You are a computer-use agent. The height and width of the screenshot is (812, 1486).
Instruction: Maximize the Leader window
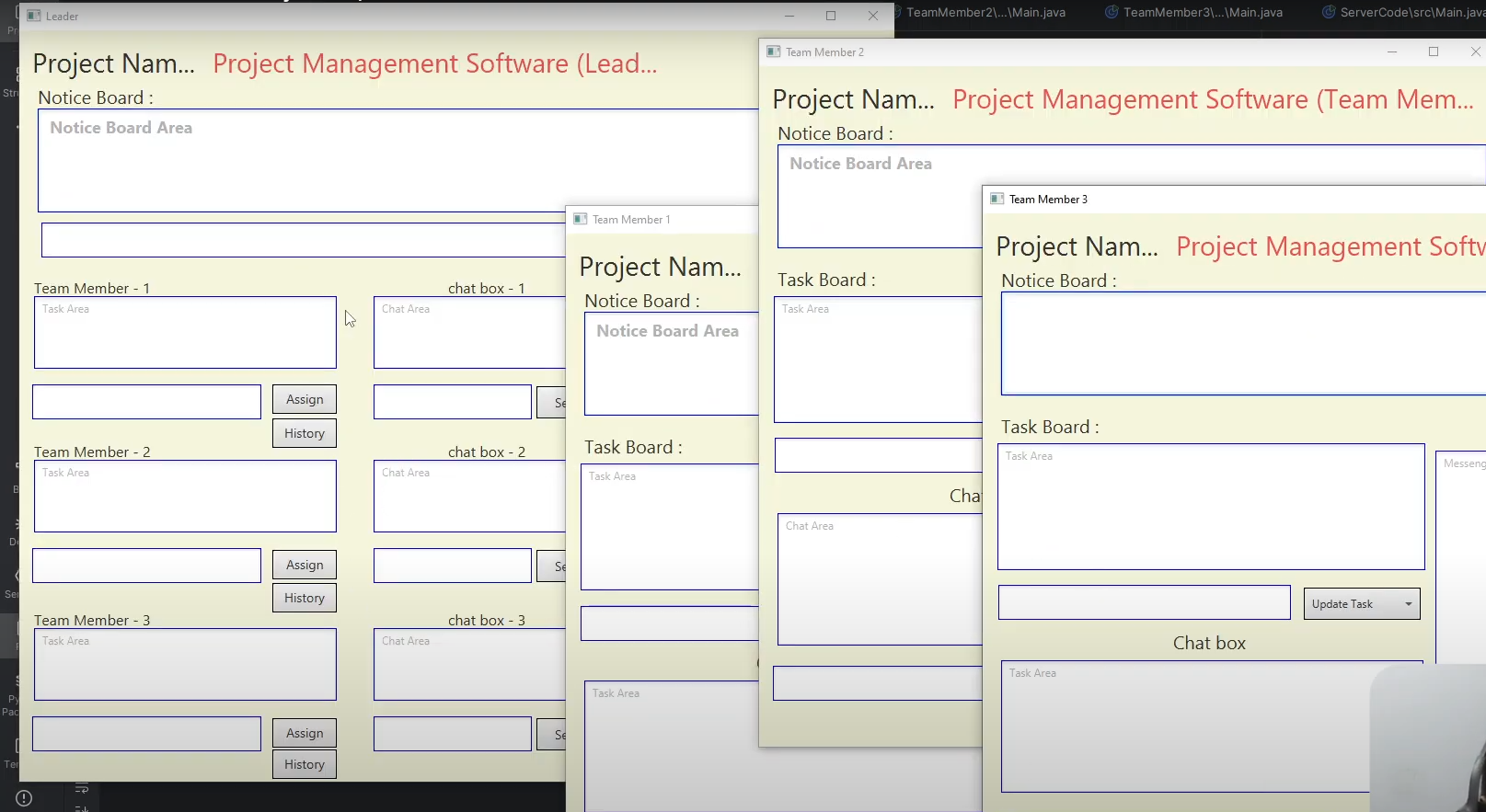point(831,16)
